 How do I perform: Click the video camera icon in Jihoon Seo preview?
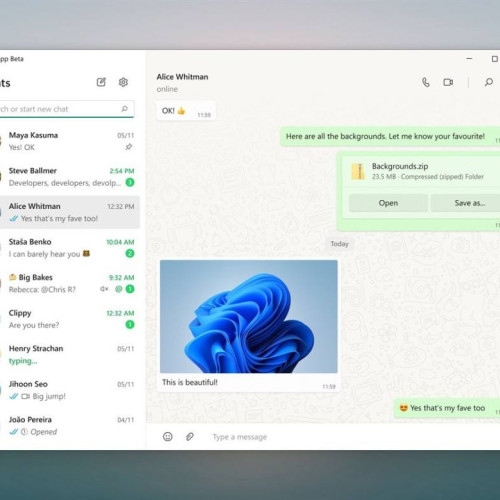point(25,396)
